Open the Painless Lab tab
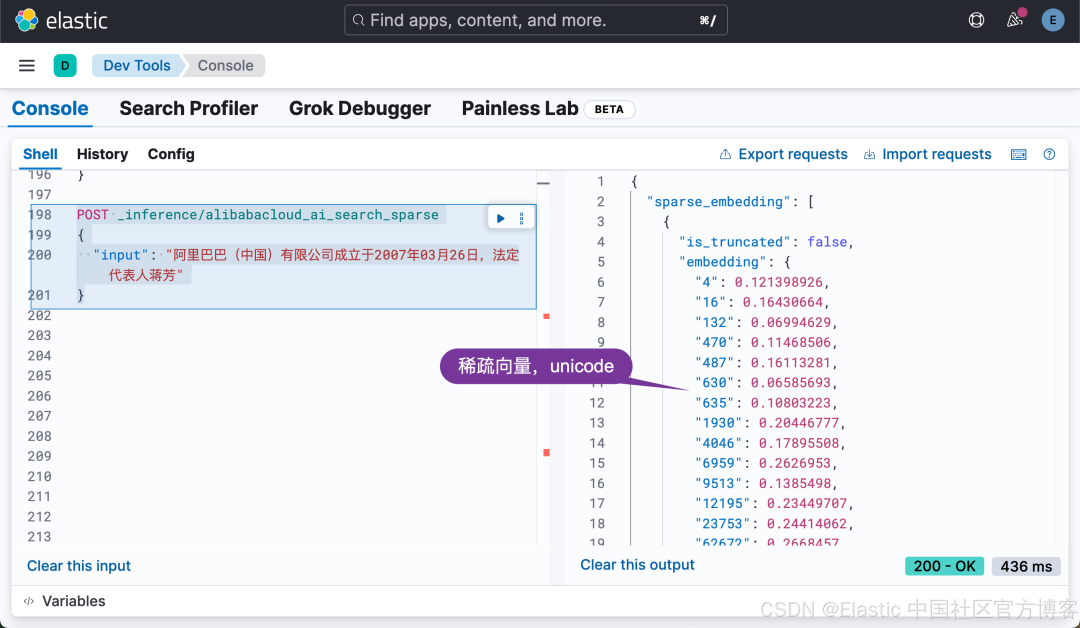The width and height of the screenshot is (1080, 628). (520, 108)
